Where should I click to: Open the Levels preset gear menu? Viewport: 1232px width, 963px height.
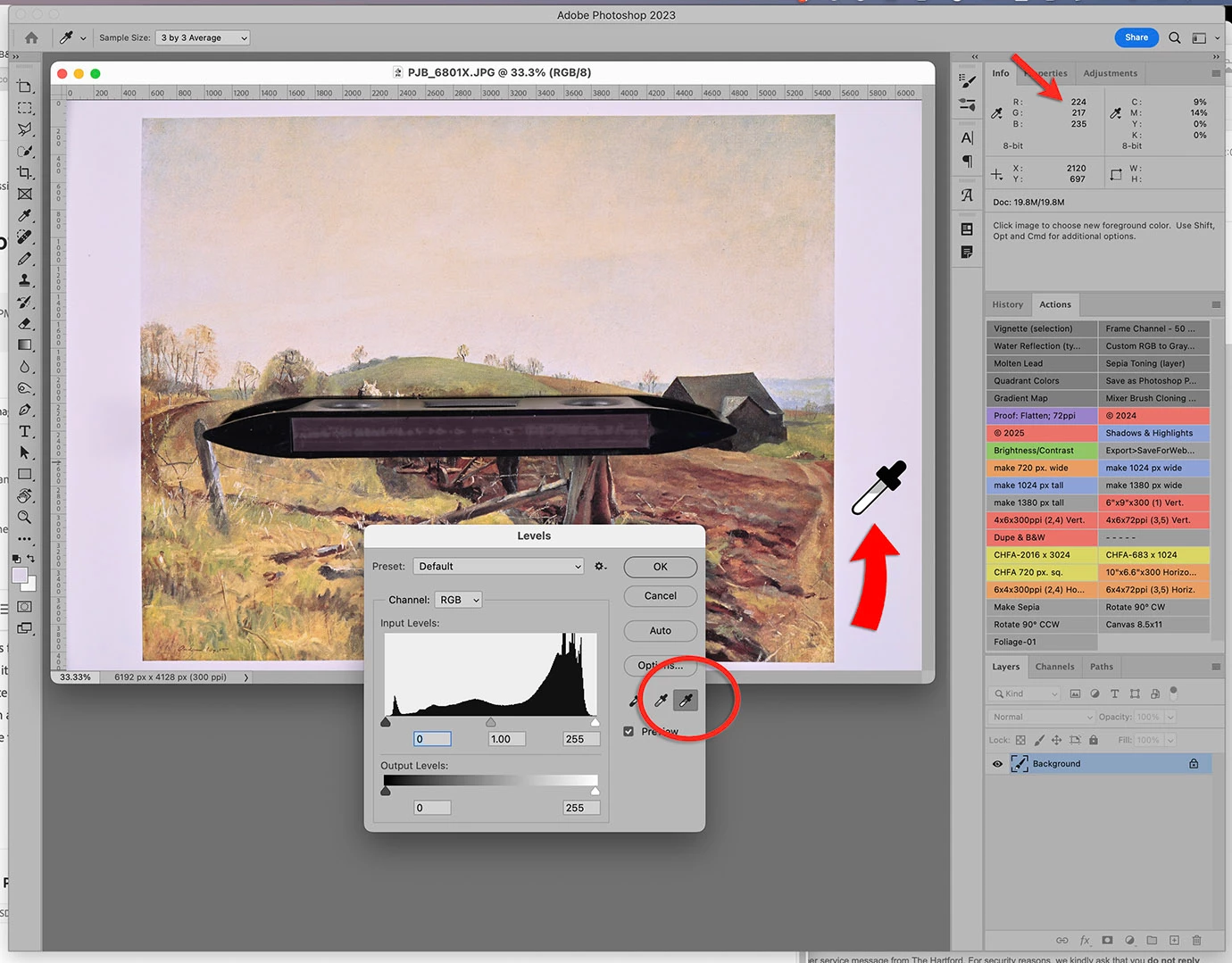point(601,566)
